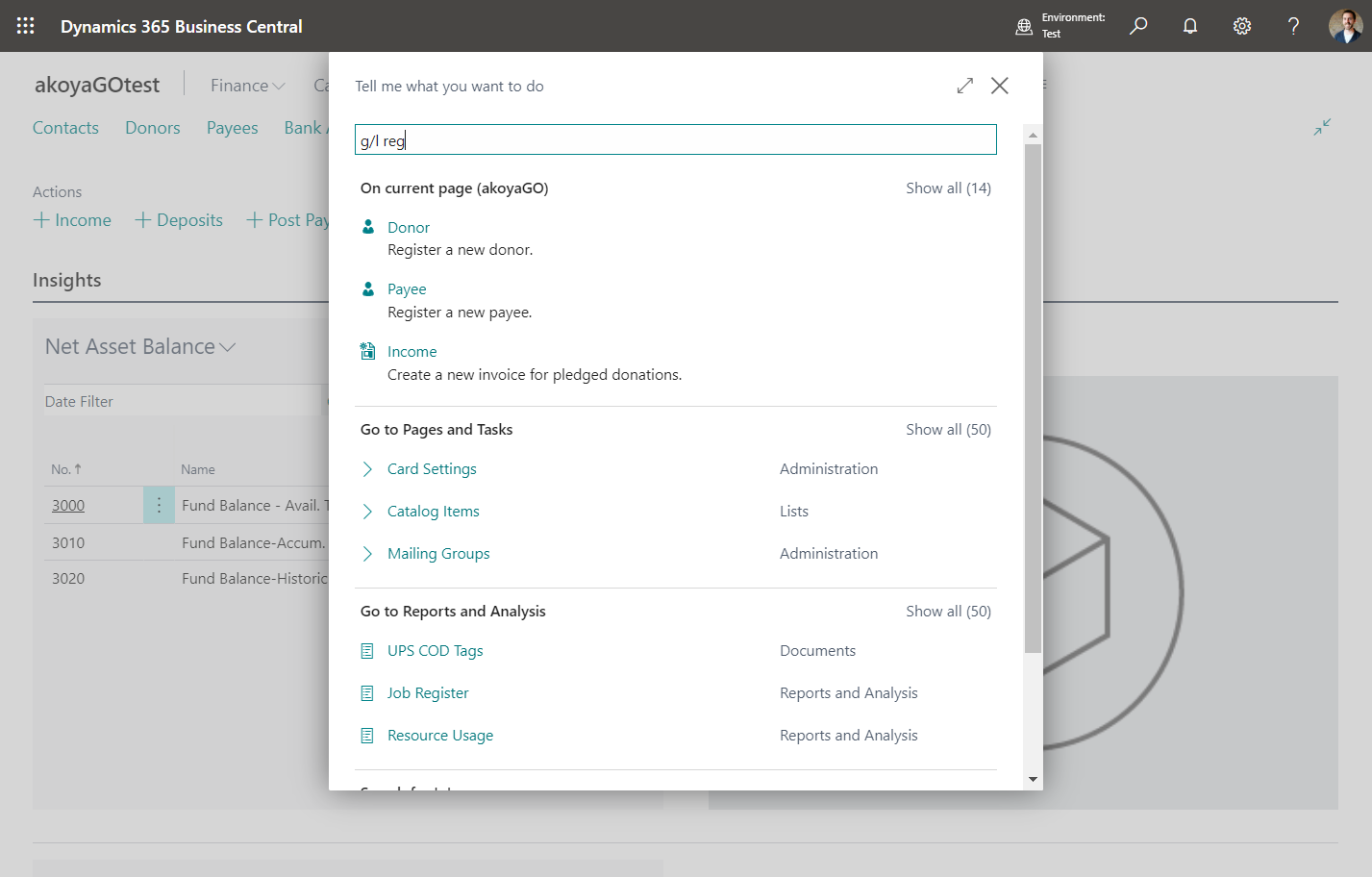Screen dimensions: 1372x877
Task: Show all 50 Reports and Analysis results
Action: point(948,612)
